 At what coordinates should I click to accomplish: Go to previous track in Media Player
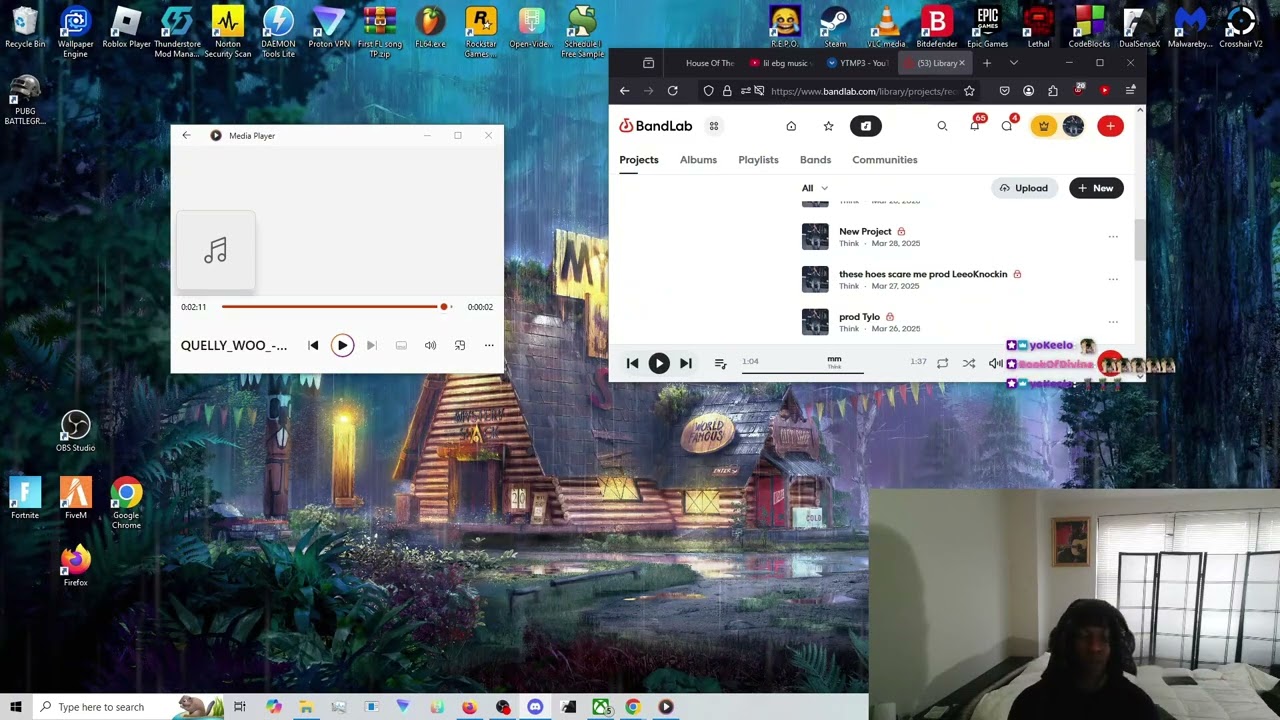pos(313,345)
